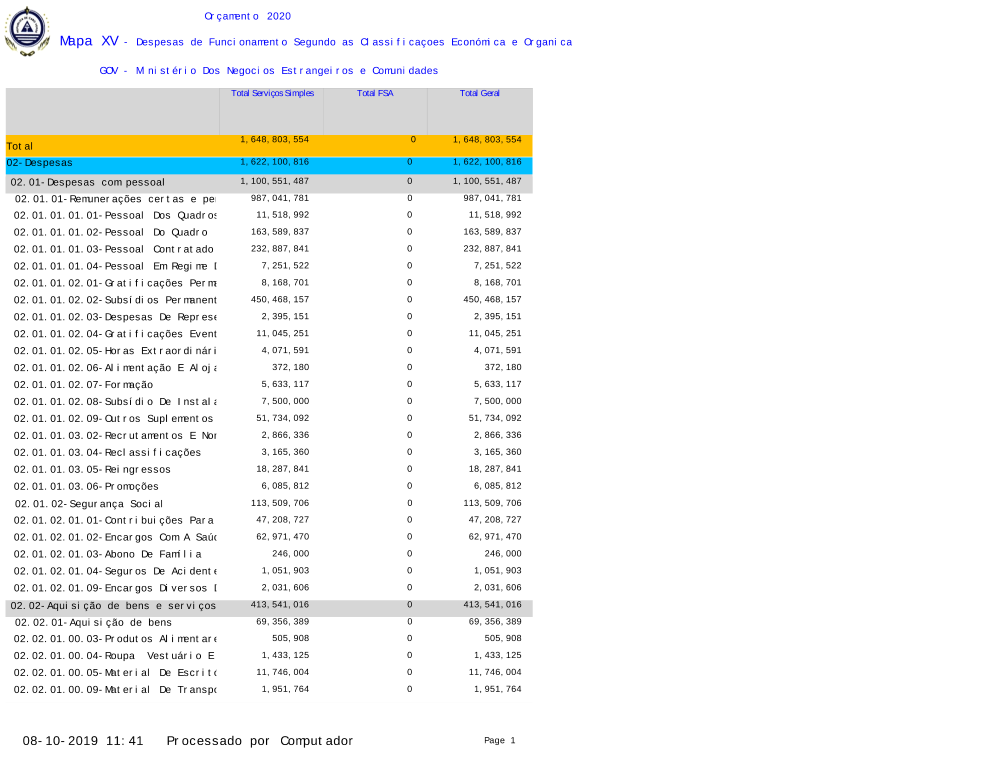Click 02.01.02.01.03-Abono De Família row
Screen dimensions: 1000x773
point(108,555)
